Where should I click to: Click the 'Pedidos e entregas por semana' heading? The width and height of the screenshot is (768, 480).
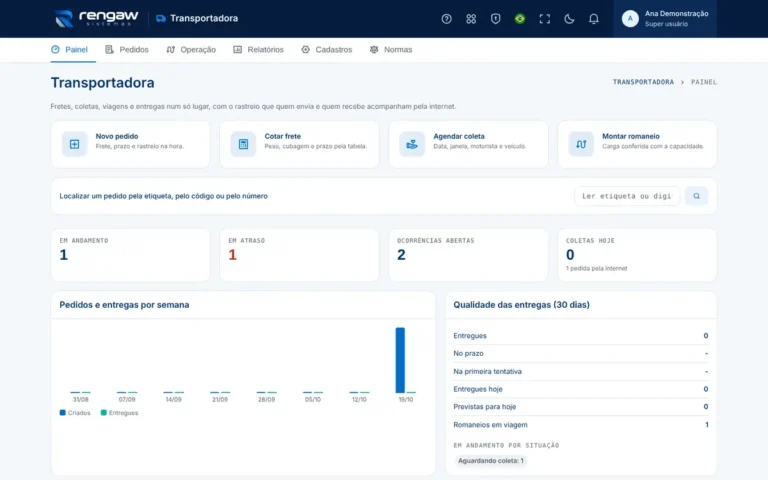pos(124,305)
